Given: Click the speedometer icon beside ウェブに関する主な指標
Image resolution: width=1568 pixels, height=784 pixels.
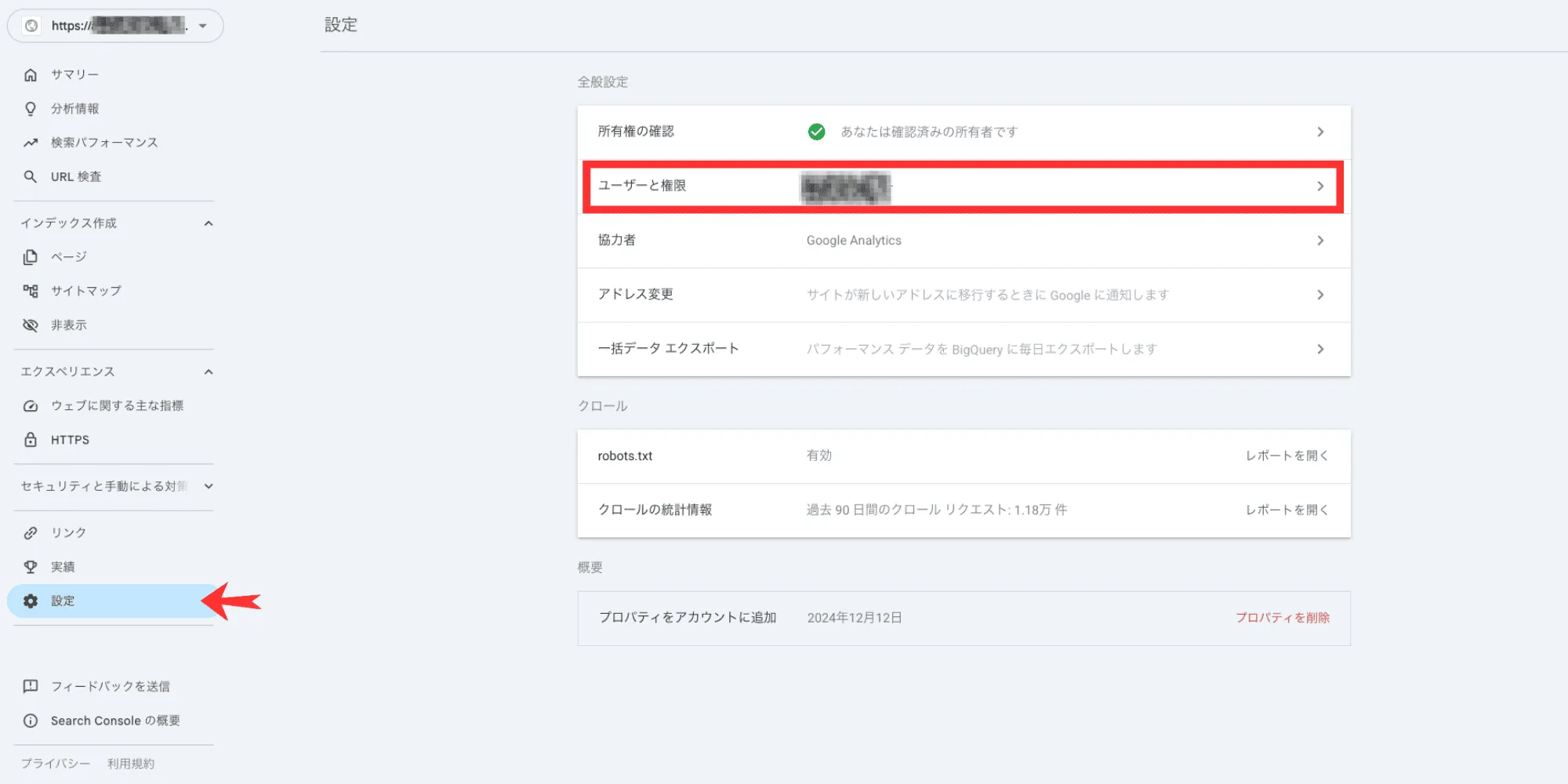Looking at the screenshot, I should [x=31, y=406].
